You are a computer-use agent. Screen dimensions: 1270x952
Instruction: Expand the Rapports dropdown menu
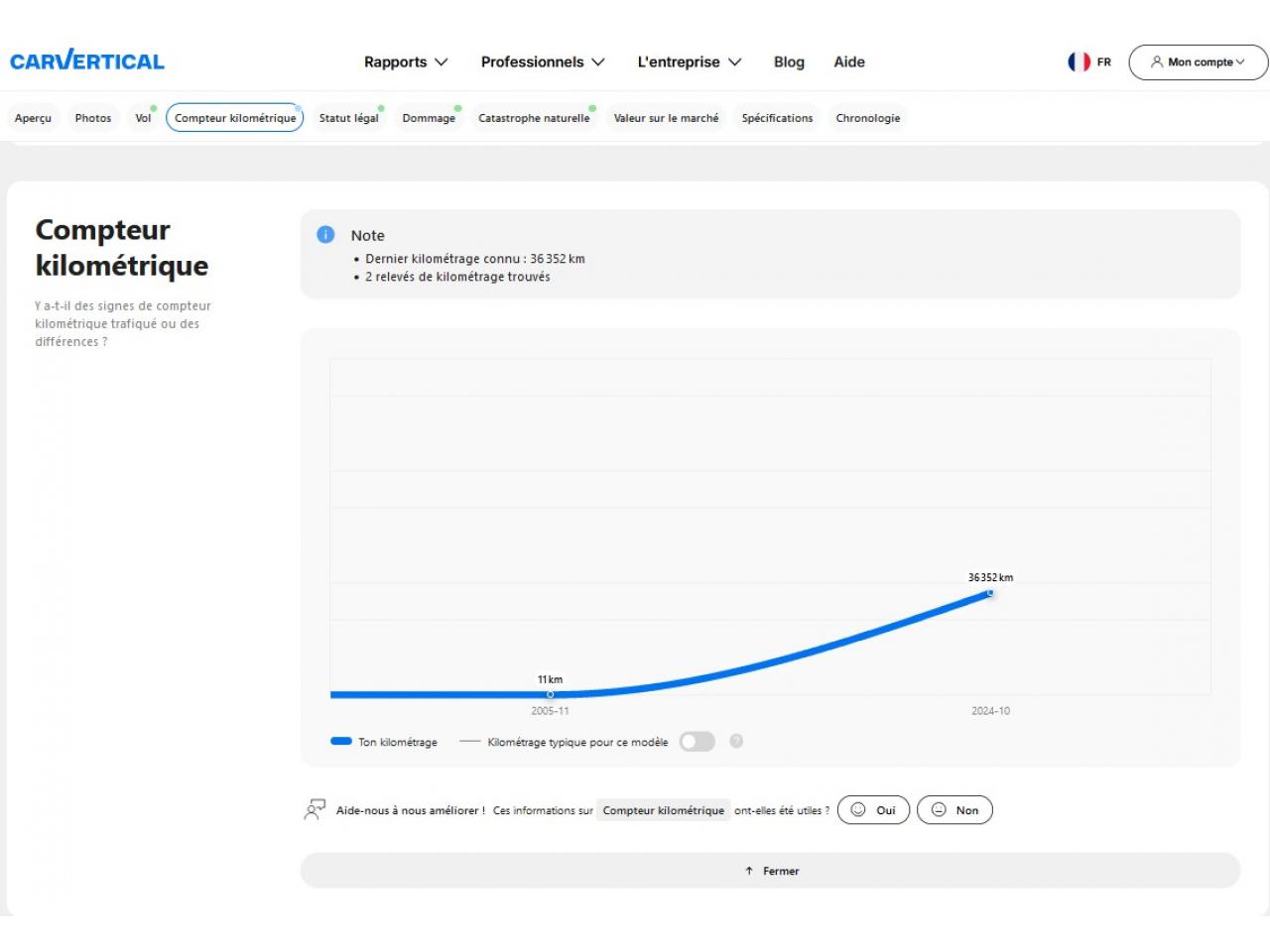coord(406,61)
